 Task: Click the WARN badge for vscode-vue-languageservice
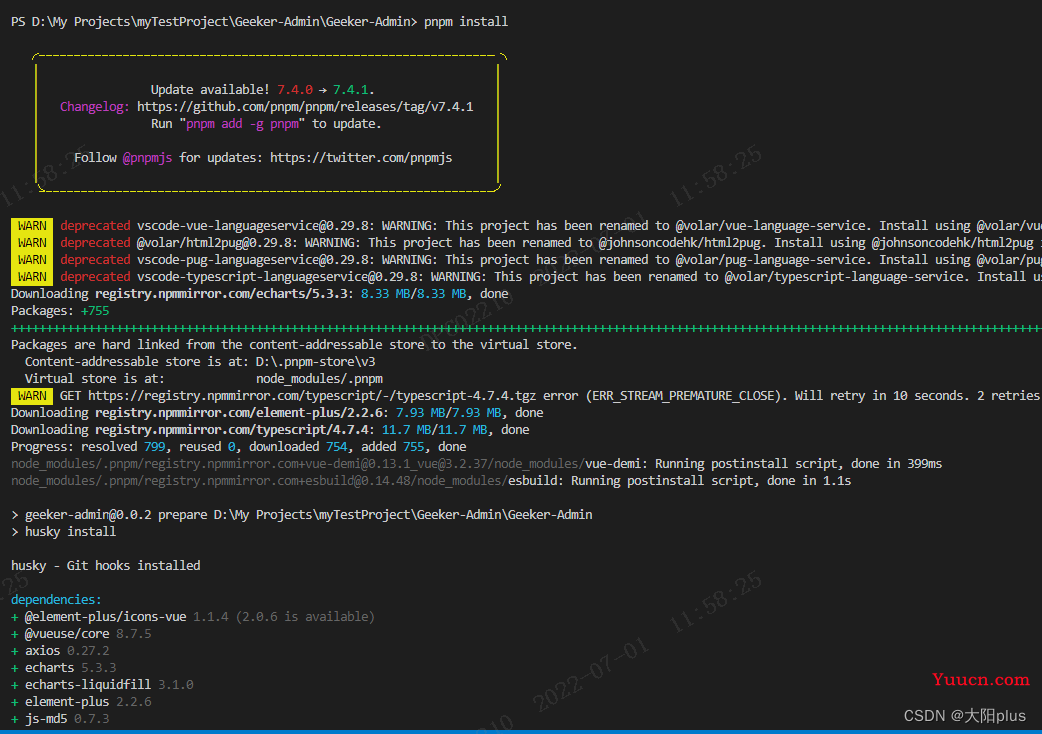[x=32, y=226]
